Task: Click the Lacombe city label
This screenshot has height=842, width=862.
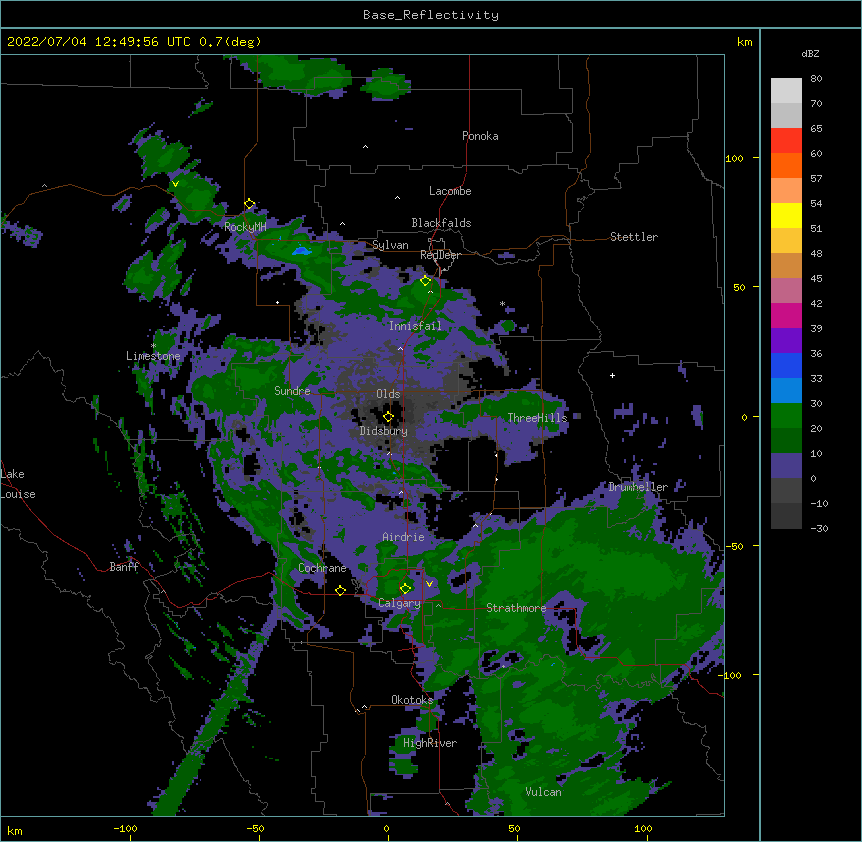Action: coord(450,191)
